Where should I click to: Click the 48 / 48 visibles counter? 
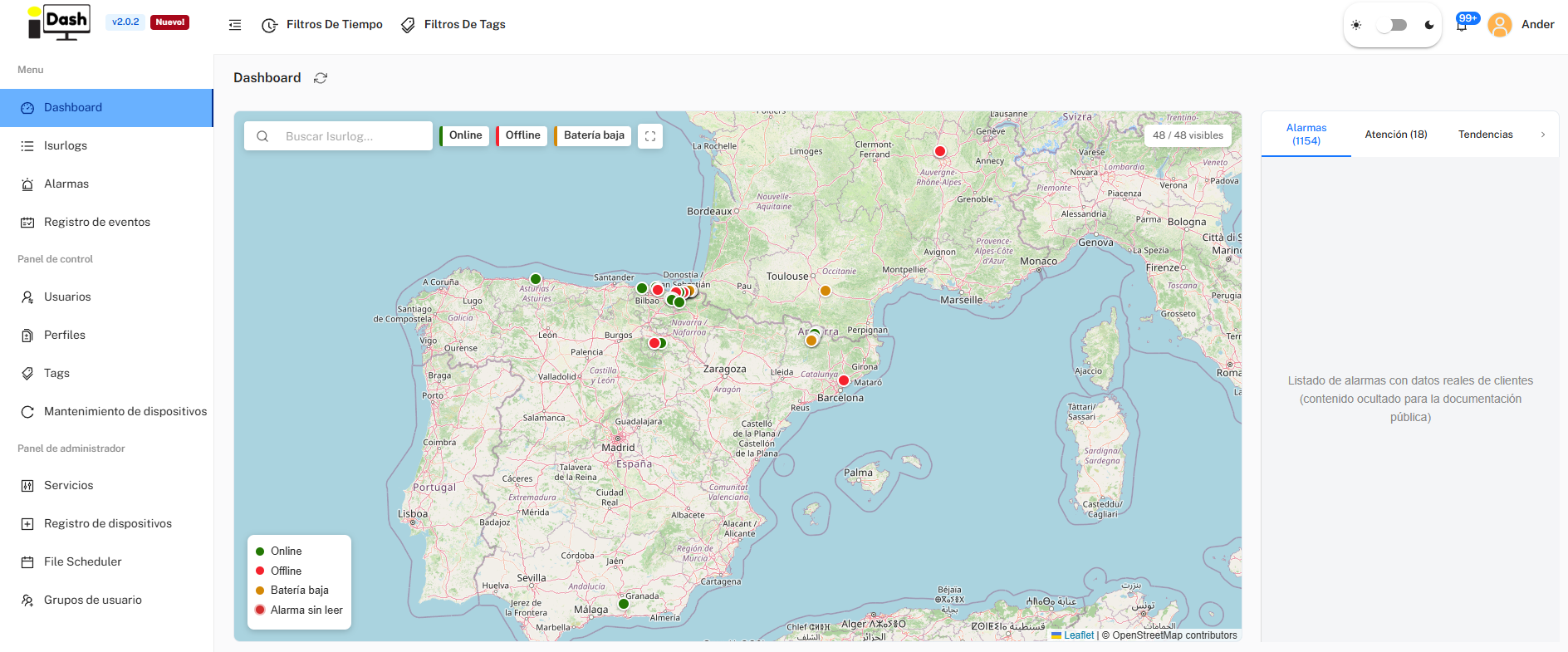[x=1188, y=135]
